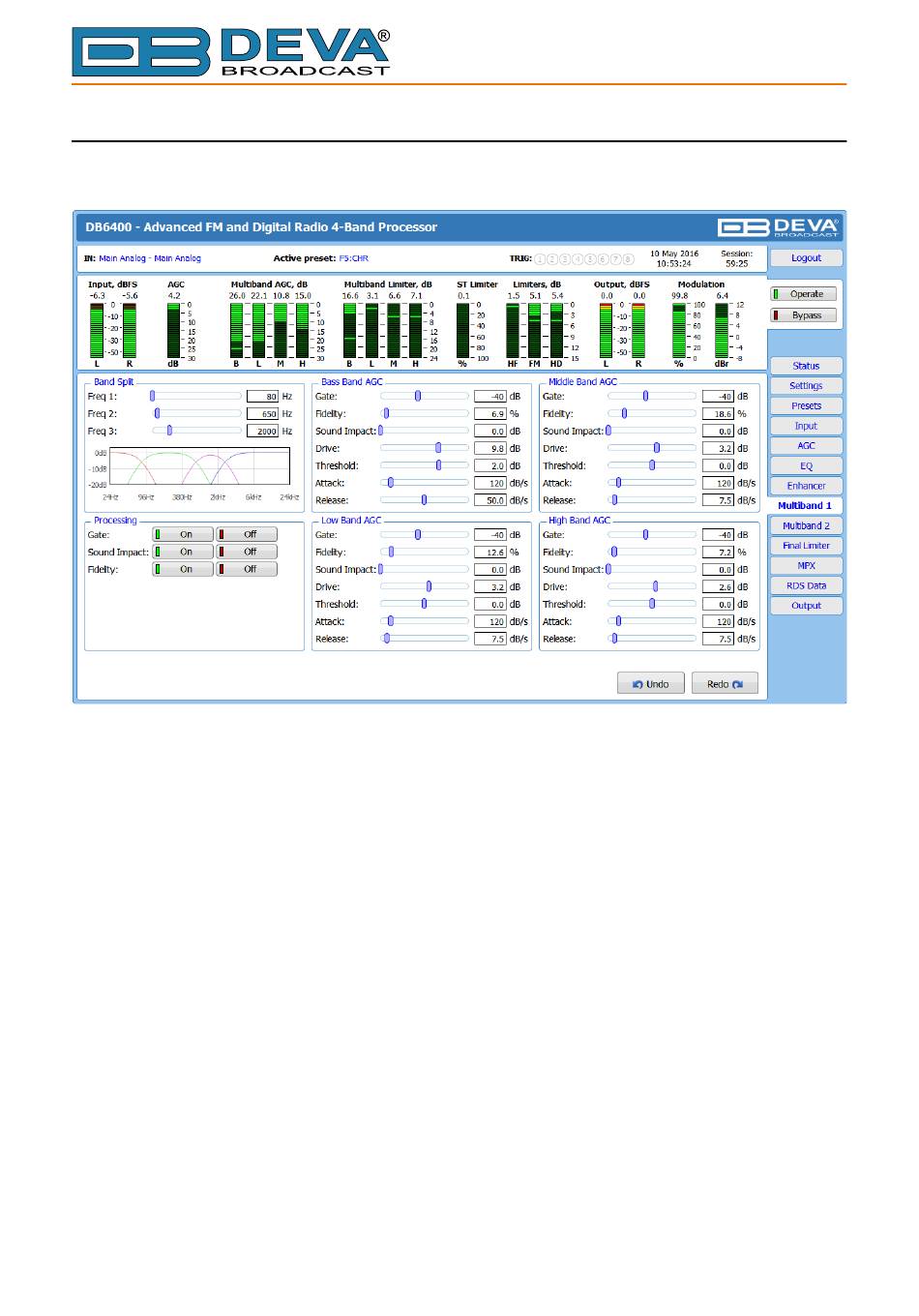Click the Bass Band AGC Release slider

(x=424, y=500)
